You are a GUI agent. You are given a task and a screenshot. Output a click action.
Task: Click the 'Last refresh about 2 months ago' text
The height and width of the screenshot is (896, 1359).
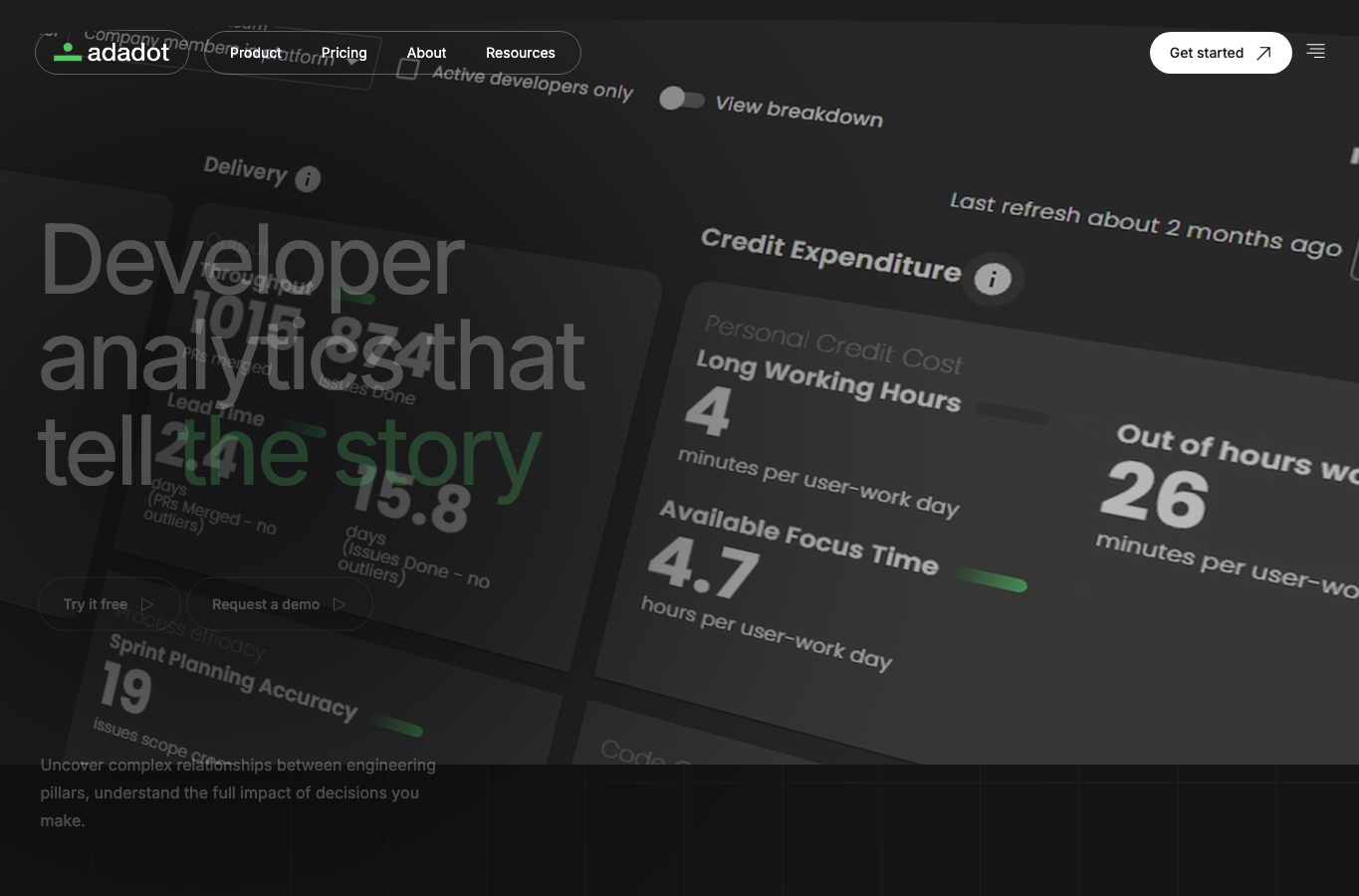coord(1146,225)
